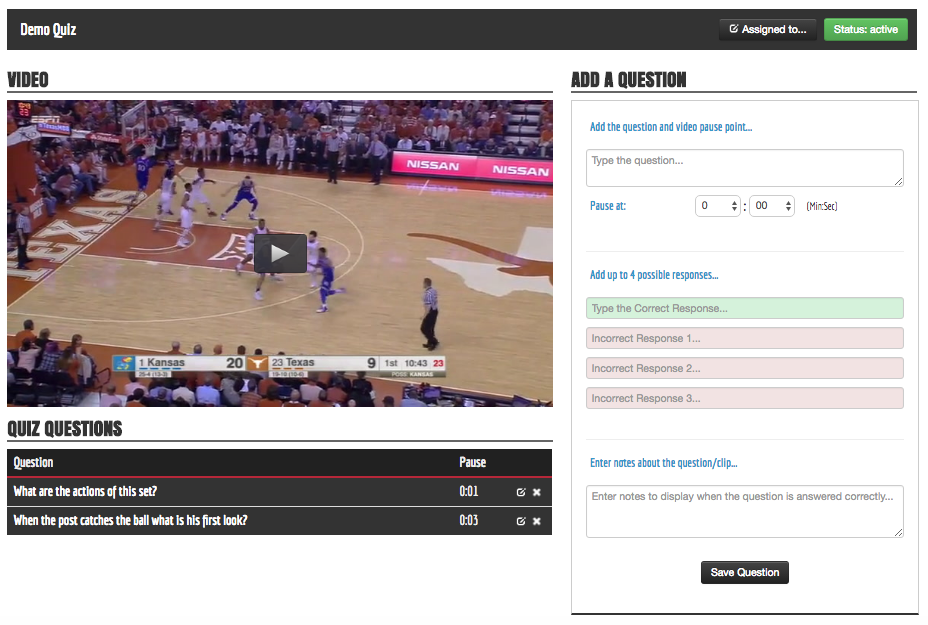Click the question notes text area
The image size is (928, 625).
point(743,511)
